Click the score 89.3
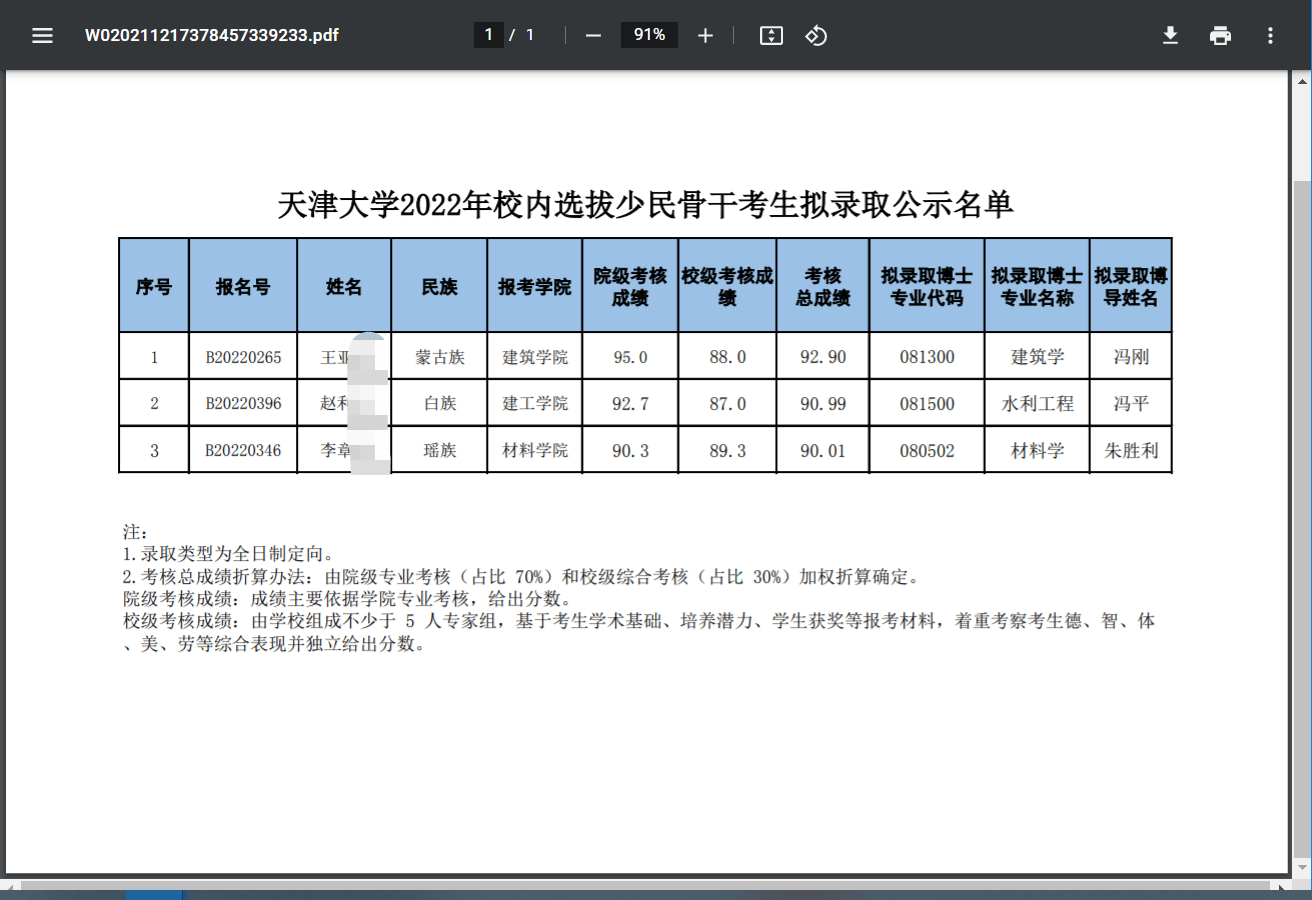Viewport: 1312px width, 900px height. coord(728,451)
